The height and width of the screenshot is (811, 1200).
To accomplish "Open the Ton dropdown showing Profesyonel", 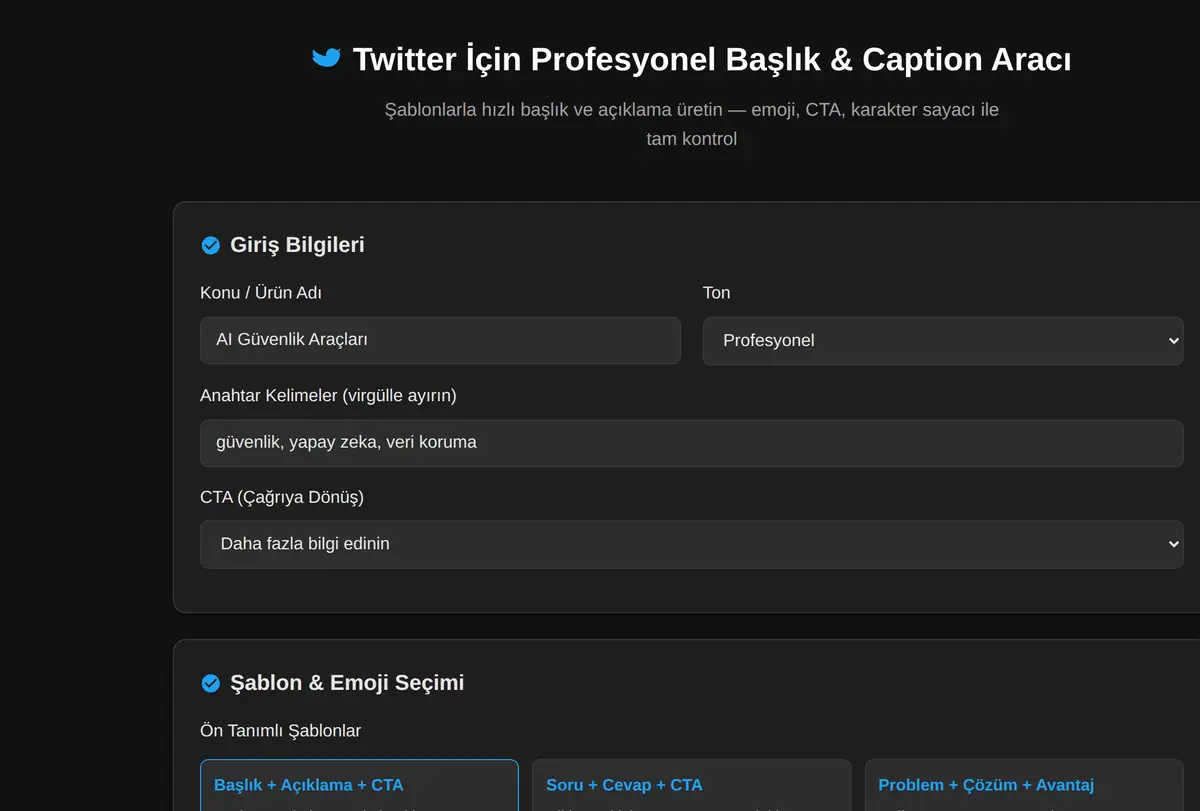I will [943, 341].
